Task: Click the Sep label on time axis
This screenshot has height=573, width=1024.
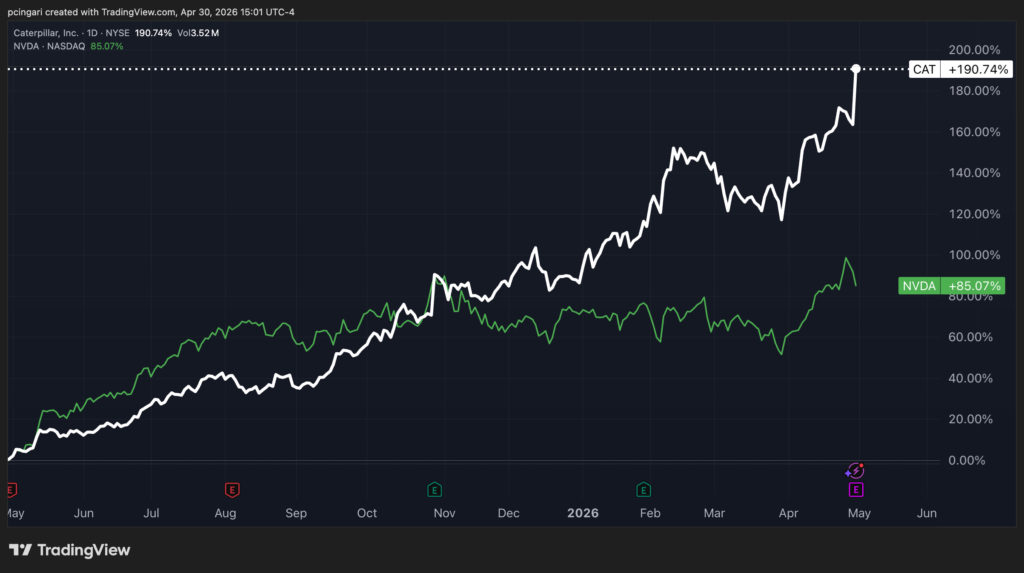Action: click(296, 513)
